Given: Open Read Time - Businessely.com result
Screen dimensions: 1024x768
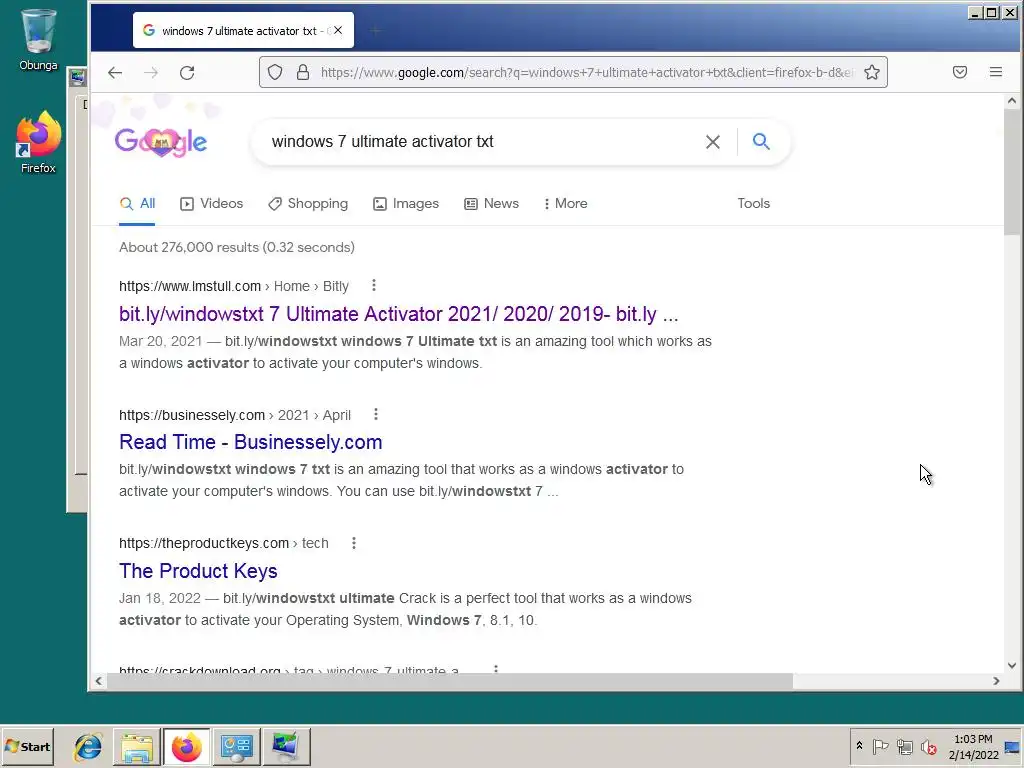Looking at the screenshot, I should [x=250, y=442].
